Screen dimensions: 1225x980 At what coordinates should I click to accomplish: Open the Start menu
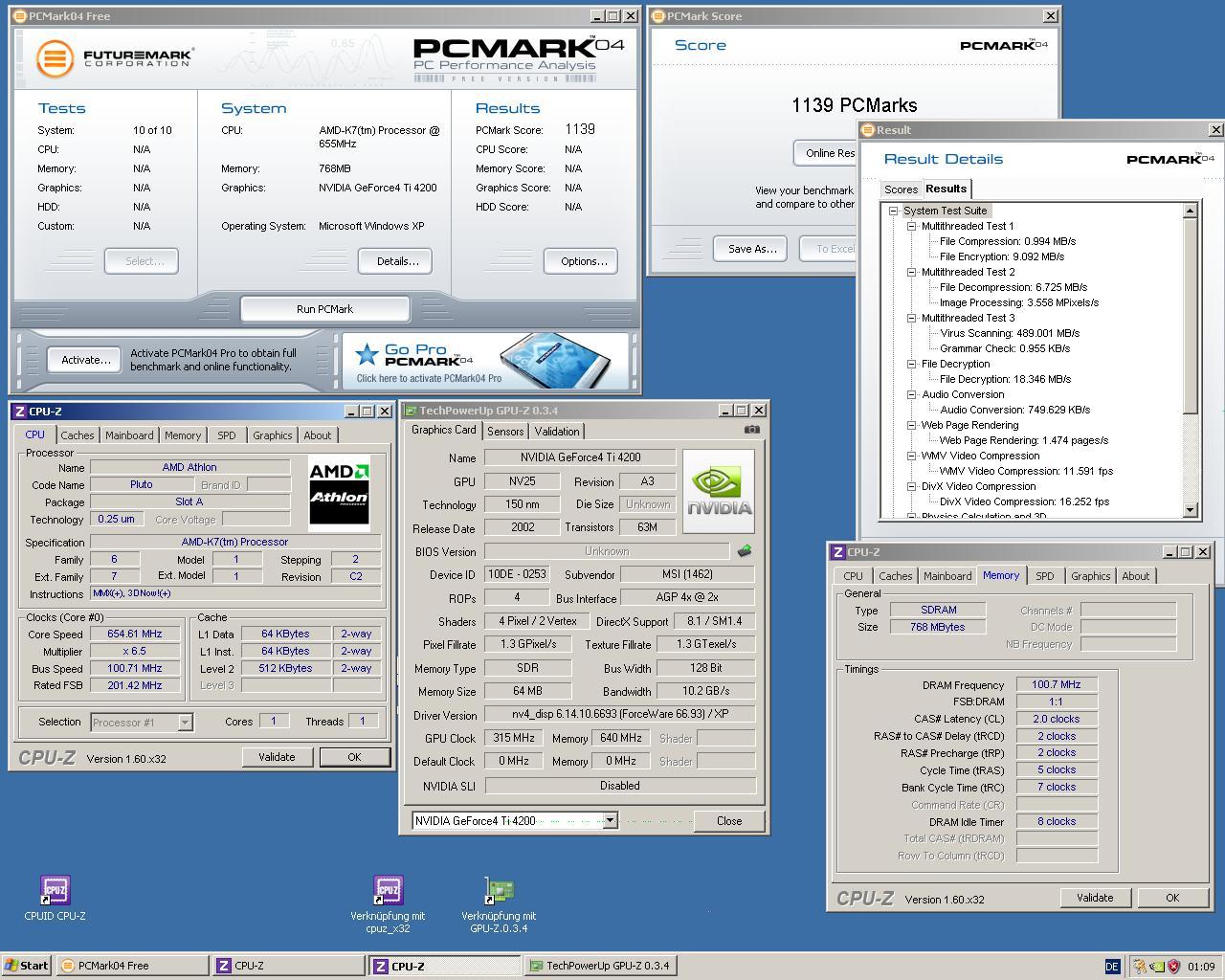pos(27,966)
